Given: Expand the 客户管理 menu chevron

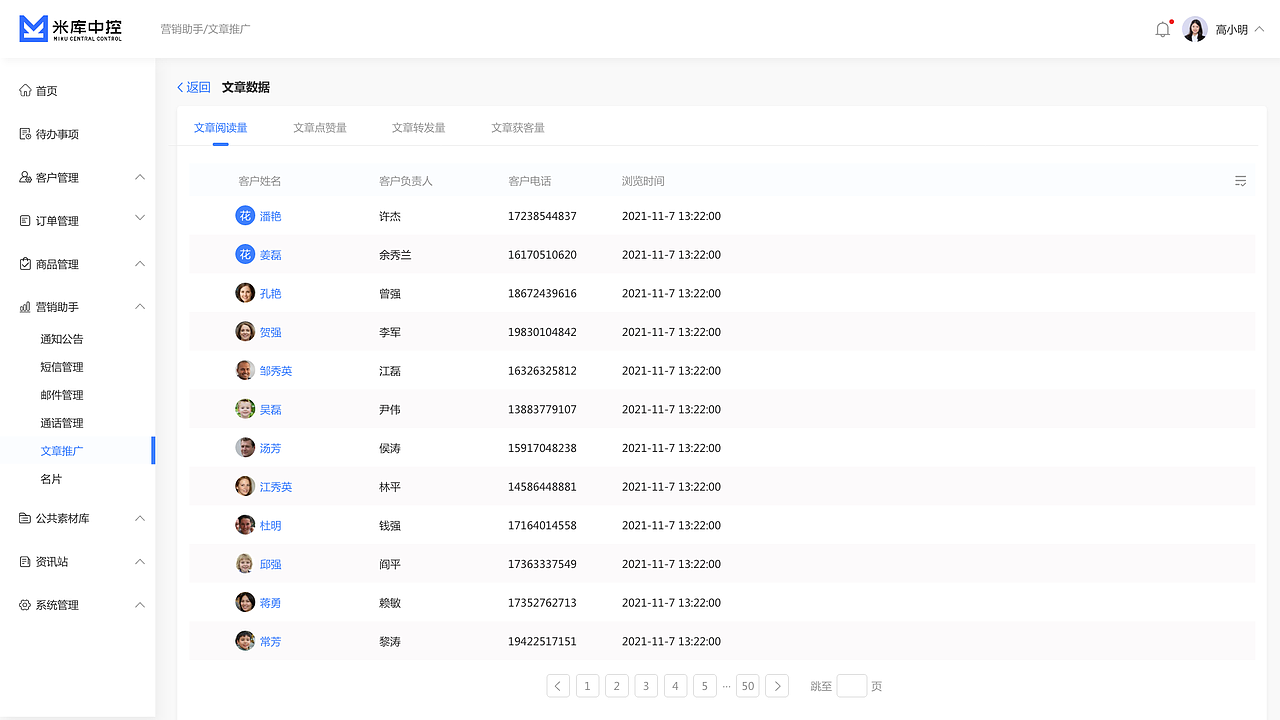Looking at the screenshot, I should tap(140, 177).
